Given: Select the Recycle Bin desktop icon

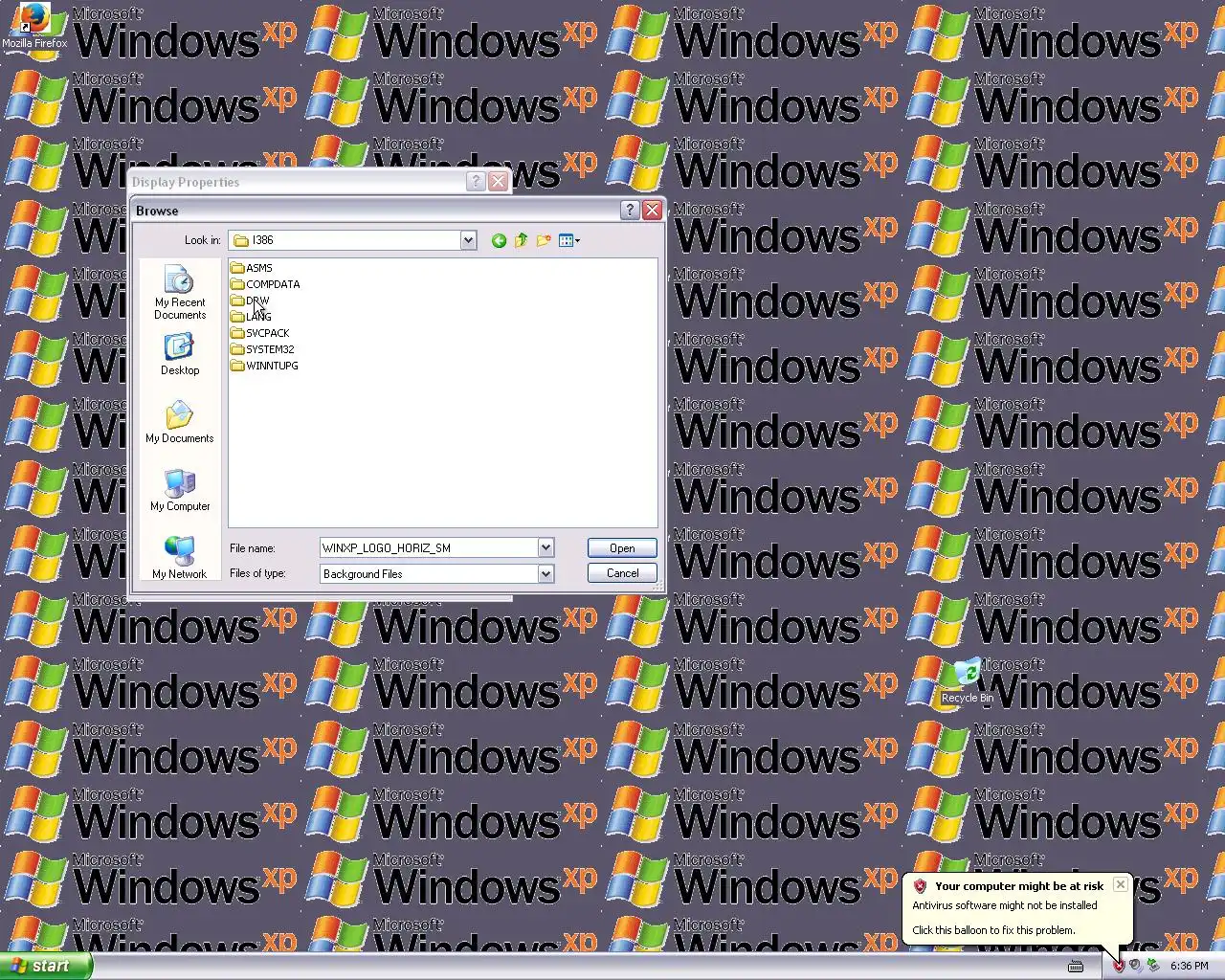Looking at the screenshot, I should pyautogui.click(x=967, y=680).
